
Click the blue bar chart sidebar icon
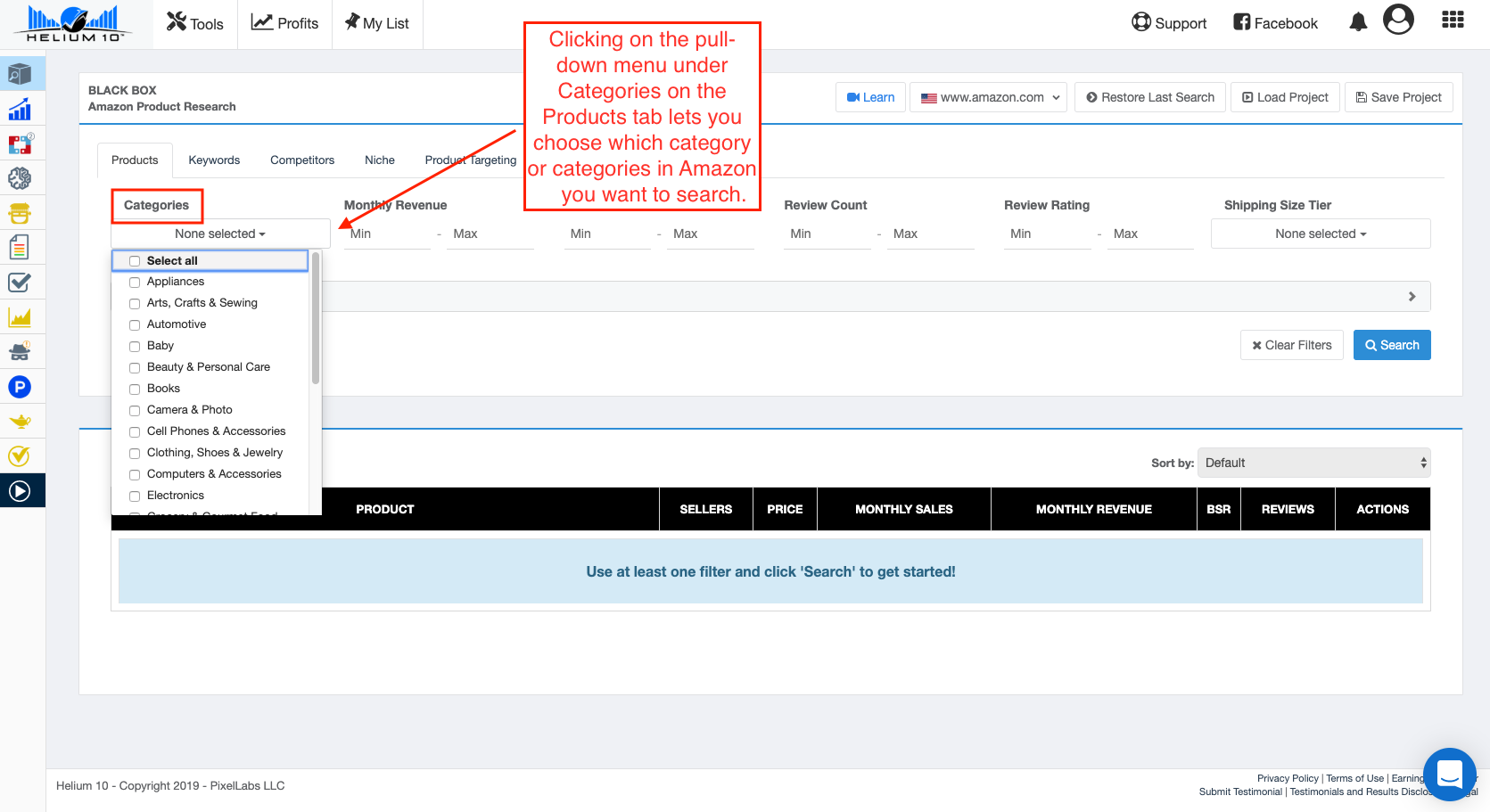click(x=20, y=109)
